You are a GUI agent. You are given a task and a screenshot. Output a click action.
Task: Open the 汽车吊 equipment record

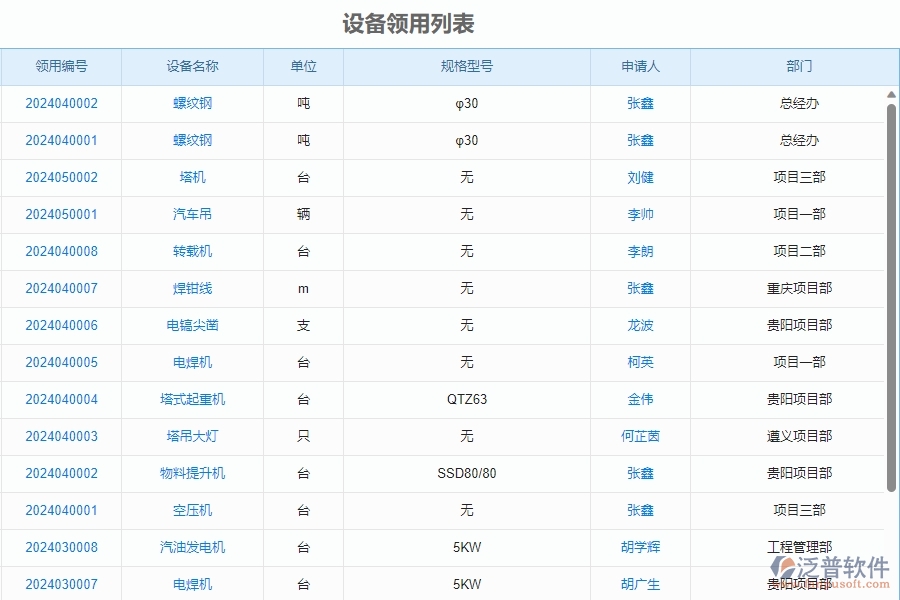pos(191,214)
